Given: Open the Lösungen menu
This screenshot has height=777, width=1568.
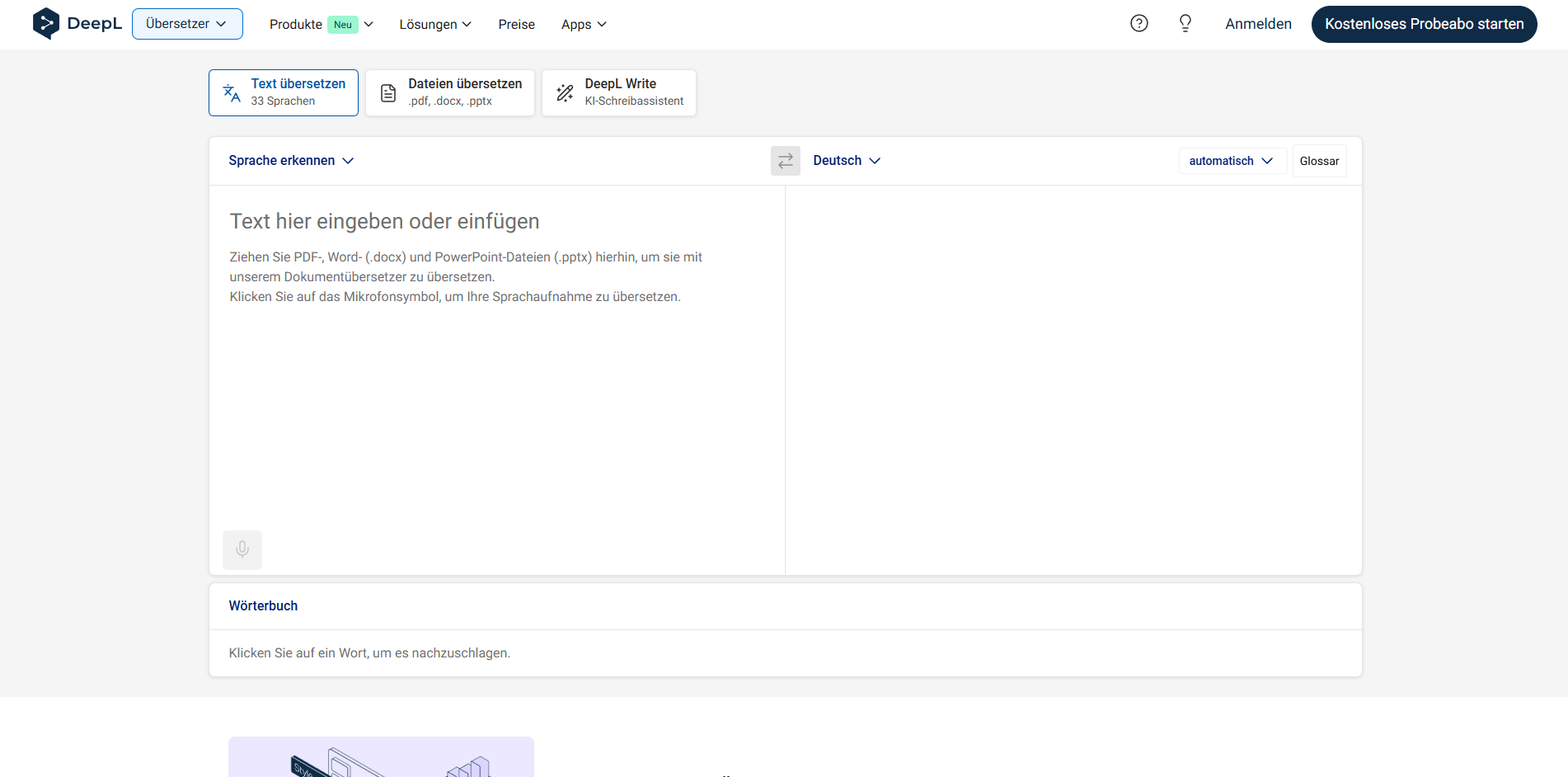Looking at the screenshot, I should pos(435,25).
